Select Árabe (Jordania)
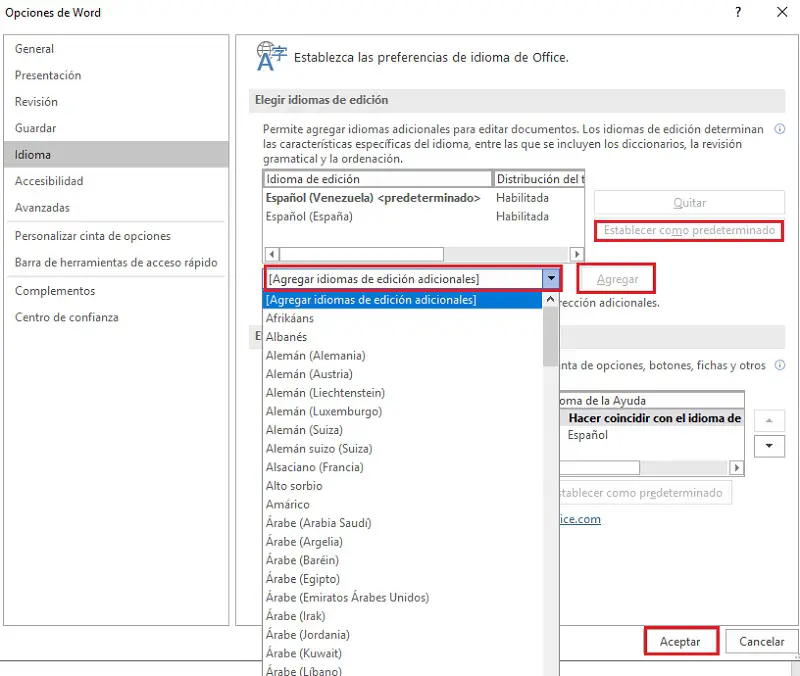 click(x=402, y=635)
